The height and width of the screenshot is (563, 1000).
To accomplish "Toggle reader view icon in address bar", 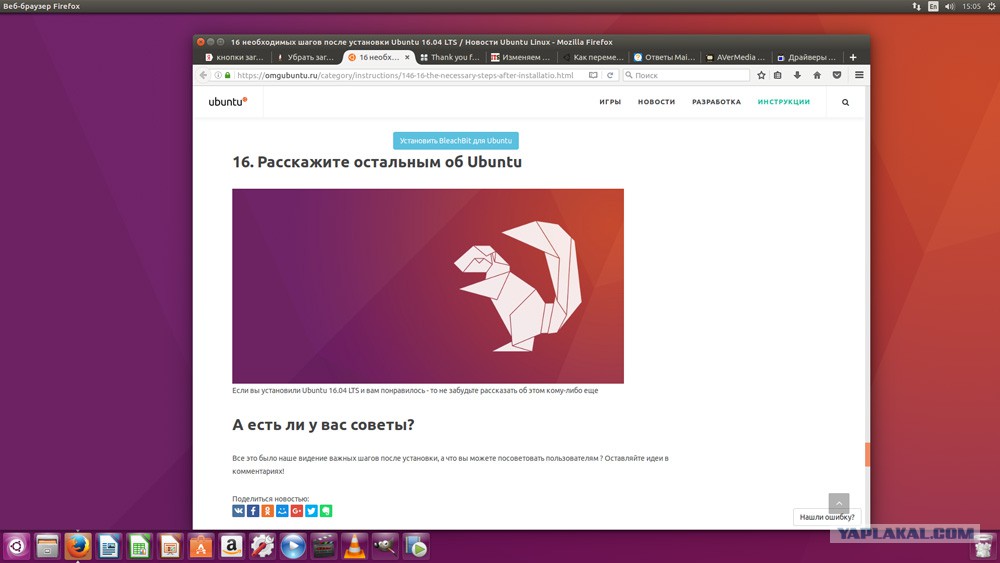I will point(593,75).
